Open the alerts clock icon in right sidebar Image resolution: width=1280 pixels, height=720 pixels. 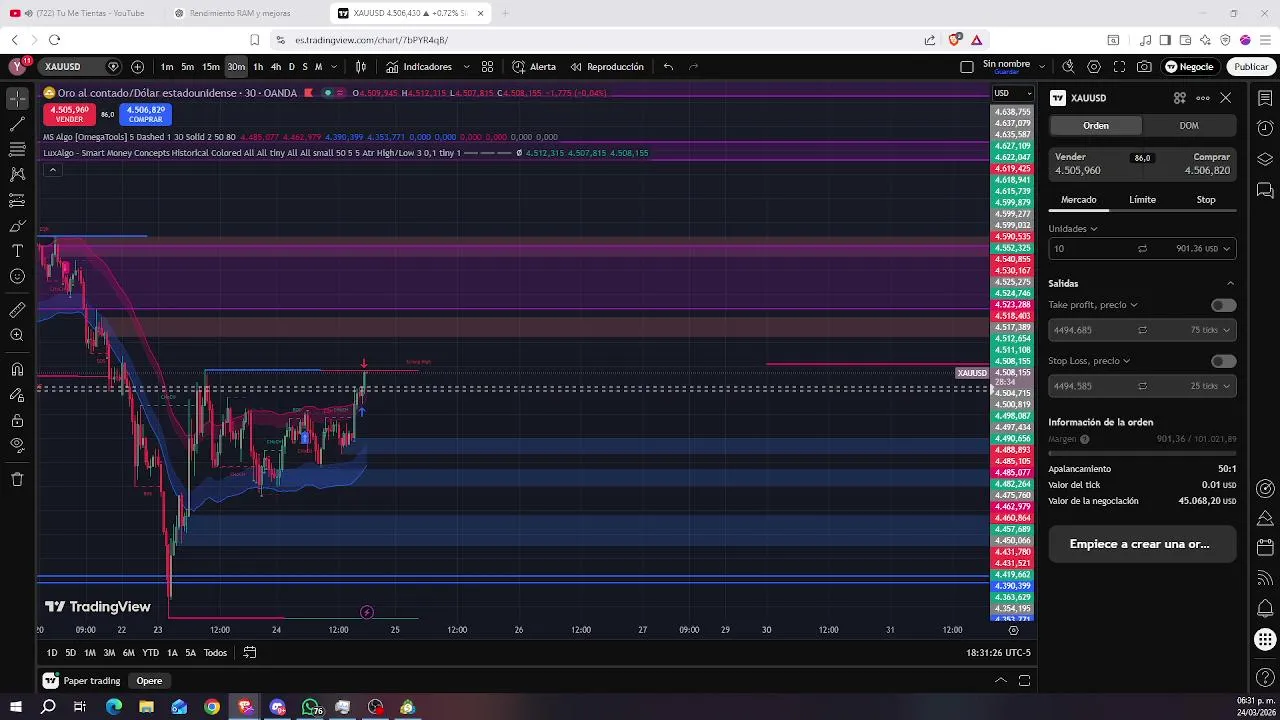(x=1265, y=129)
